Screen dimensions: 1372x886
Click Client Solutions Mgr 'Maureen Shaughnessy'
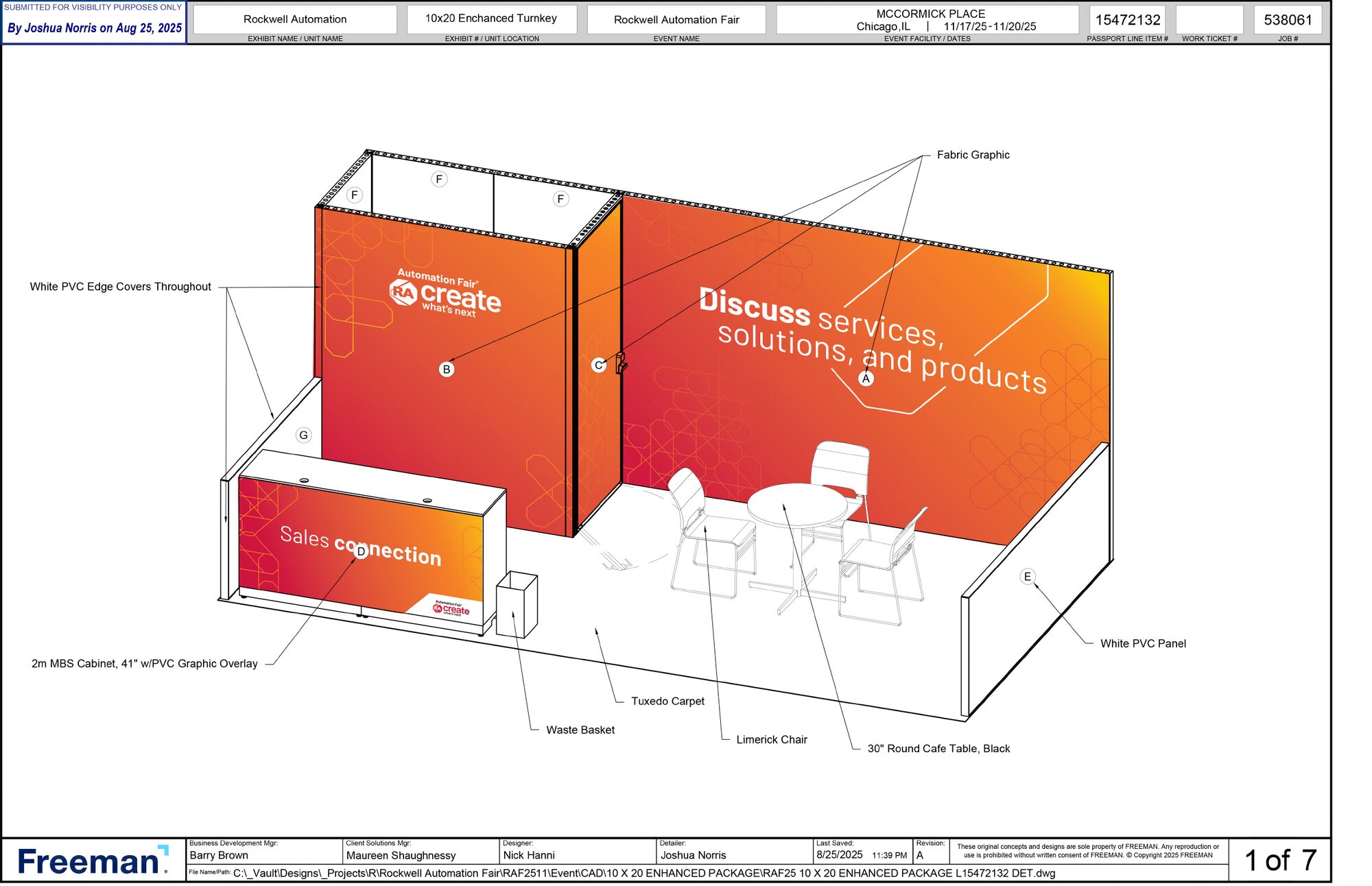(x=401, y=855)
